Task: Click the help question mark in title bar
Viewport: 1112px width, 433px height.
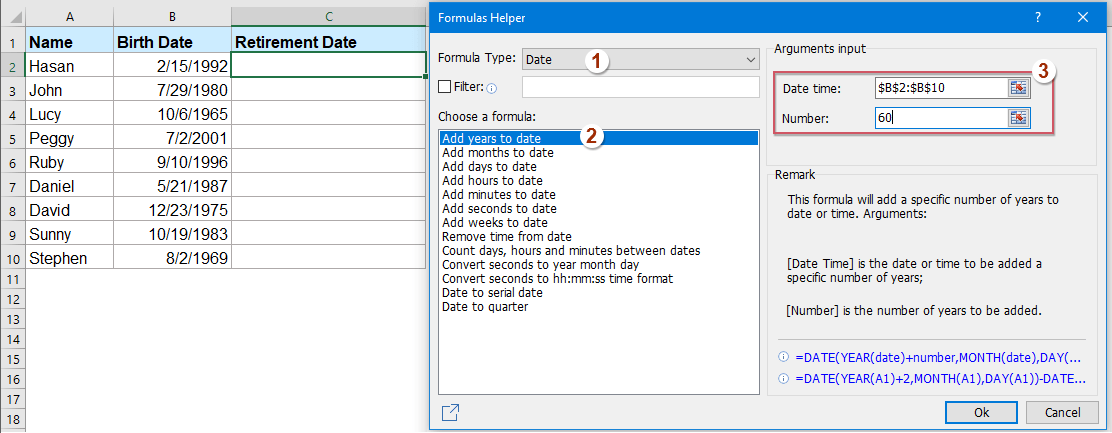Action: pos(1040,17)
